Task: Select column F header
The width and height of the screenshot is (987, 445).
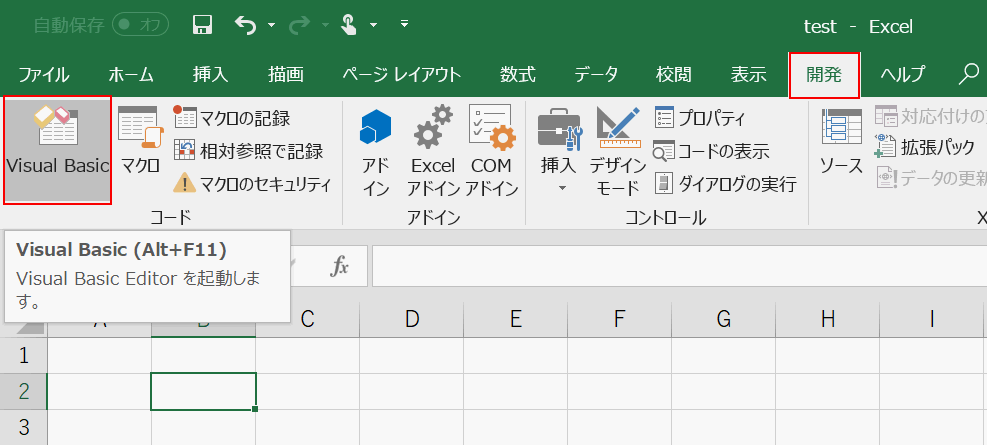Action: [619, 320]
